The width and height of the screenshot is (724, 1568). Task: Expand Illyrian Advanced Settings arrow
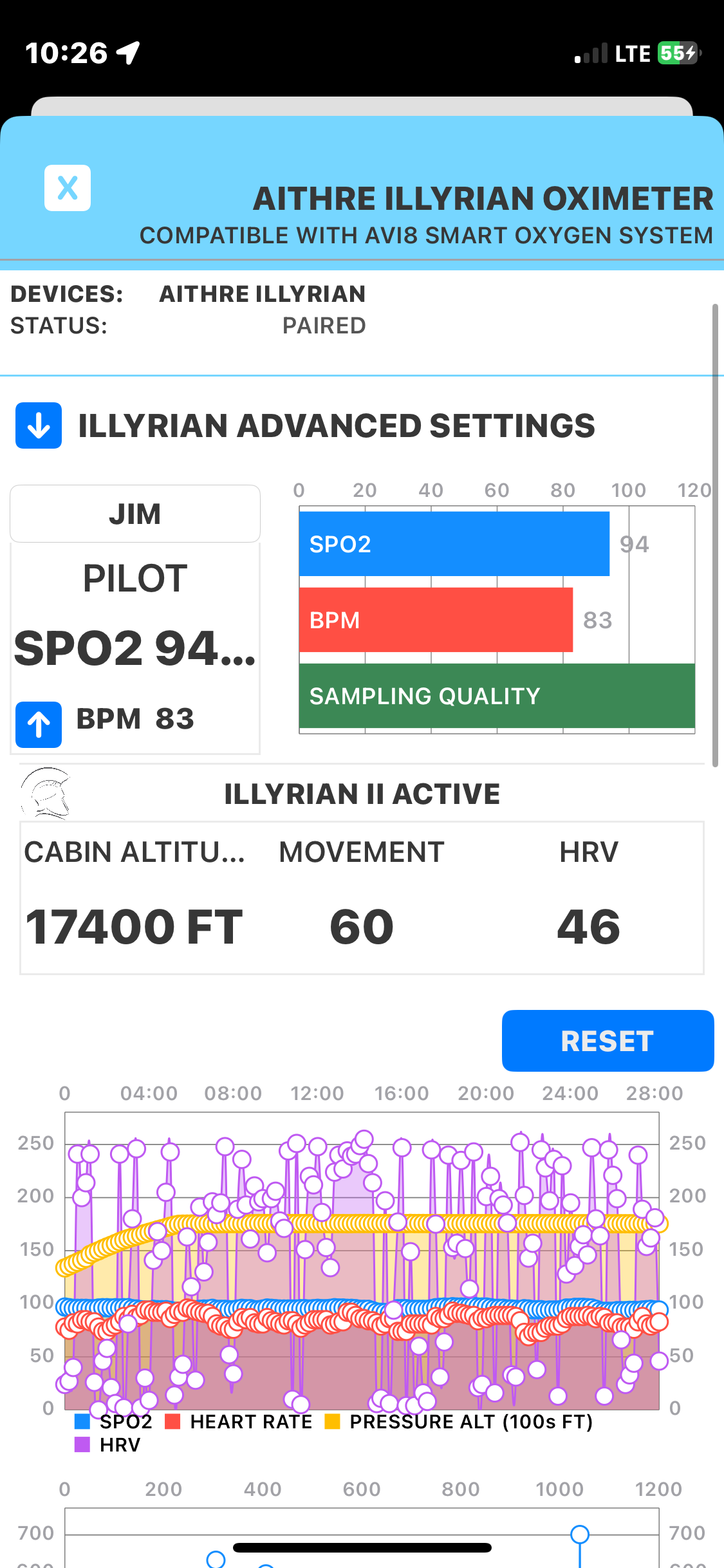click(x=39, y=425)
